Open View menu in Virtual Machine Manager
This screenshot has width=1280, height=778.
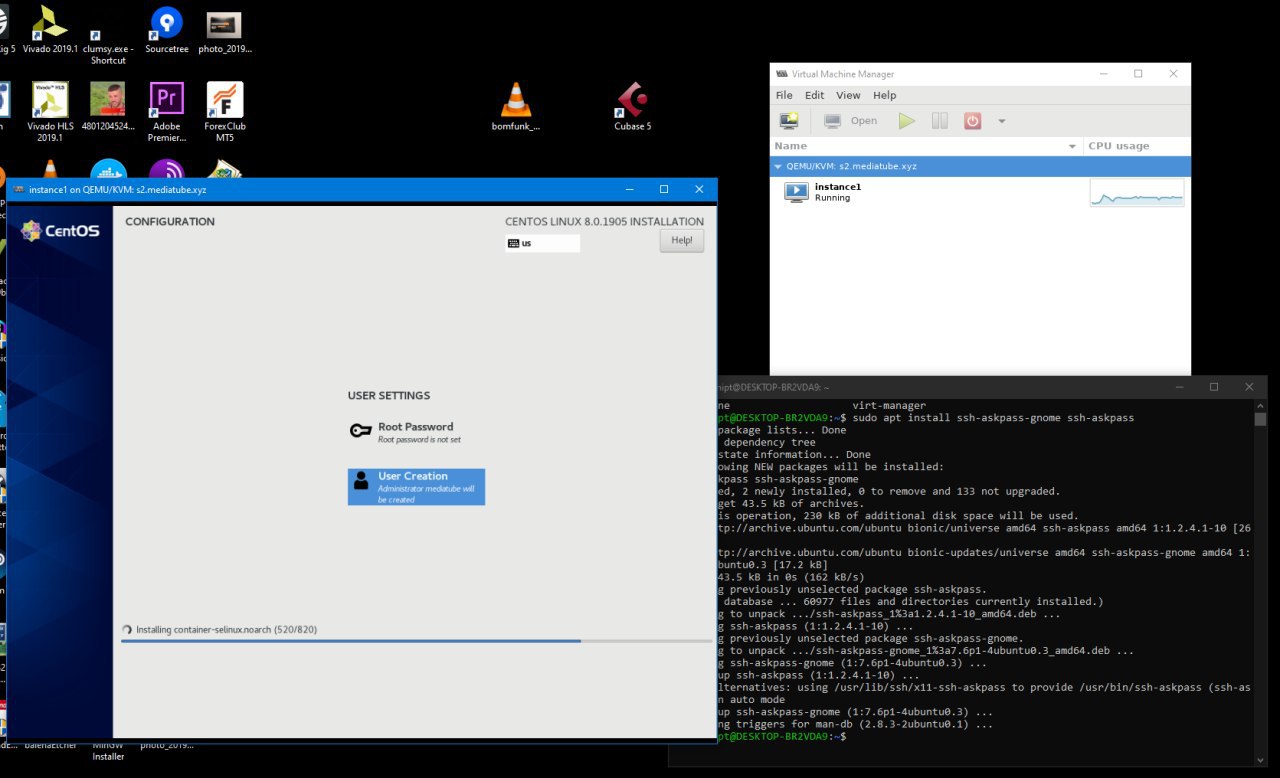(x=848, y=95)
